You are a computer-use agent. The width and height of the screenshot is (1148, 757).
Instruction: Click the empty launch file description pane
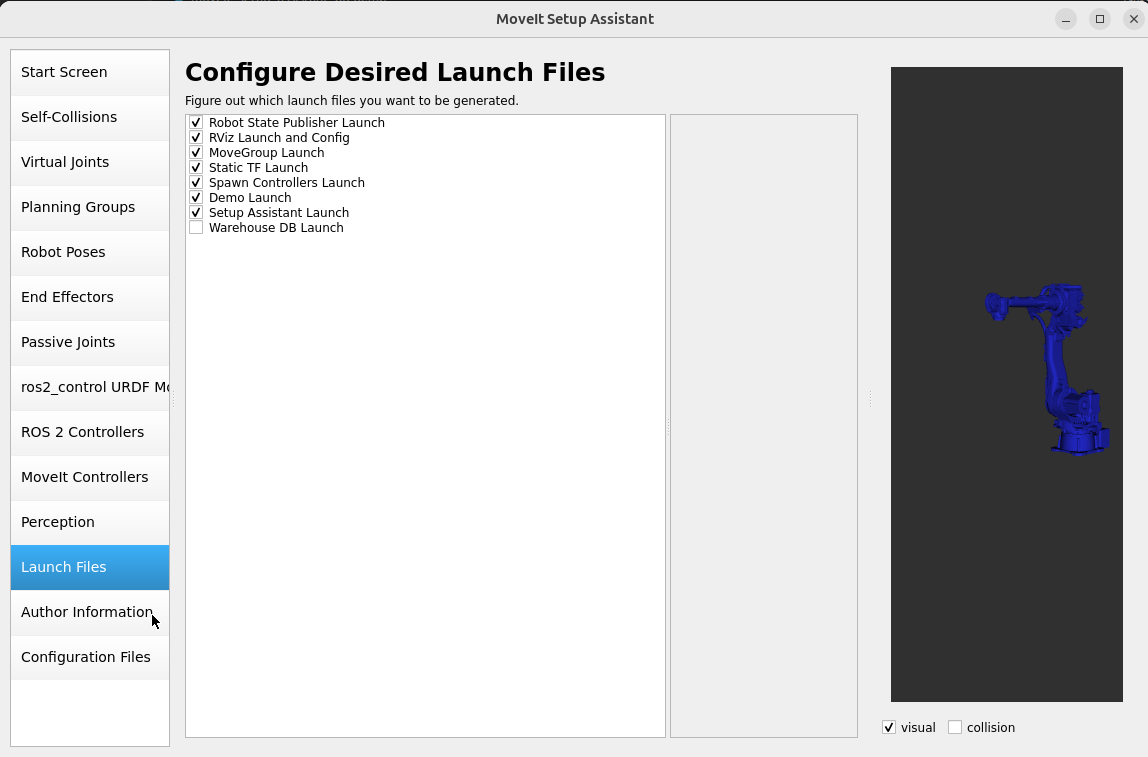point(764,425)
